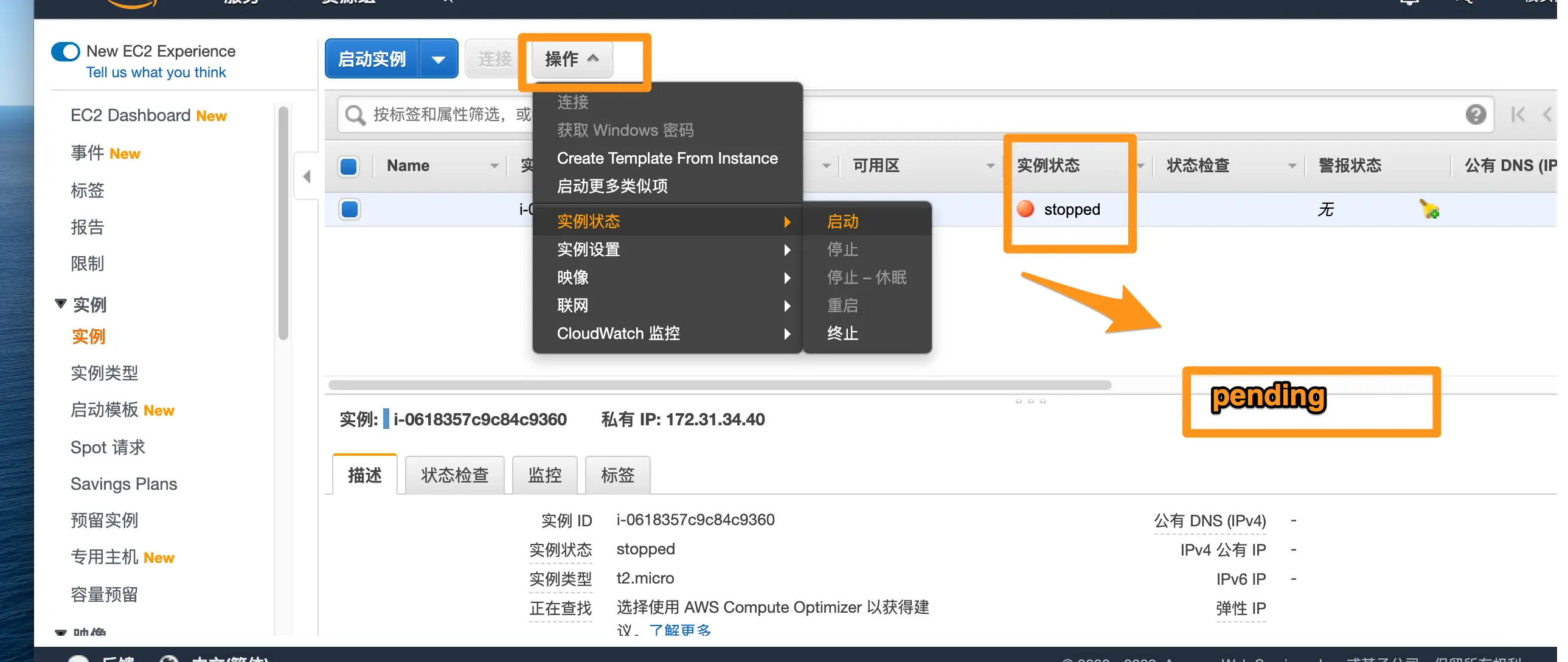This screenshot has height=662, width=1568.
Task: Click the first page pagination icon
Action: tap(1518, 114)
